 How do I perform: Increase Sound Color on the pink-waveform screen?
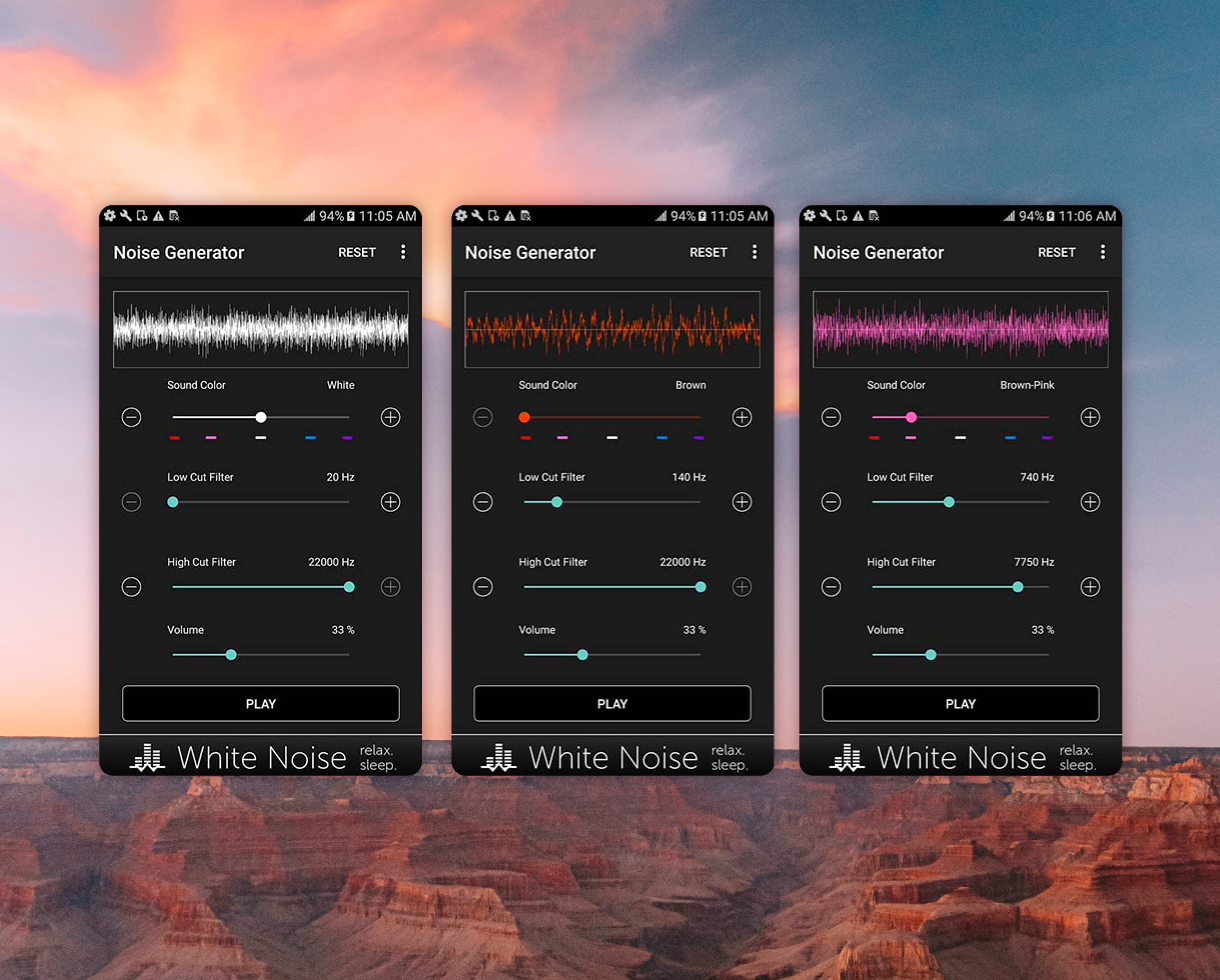pos(1090,417)
